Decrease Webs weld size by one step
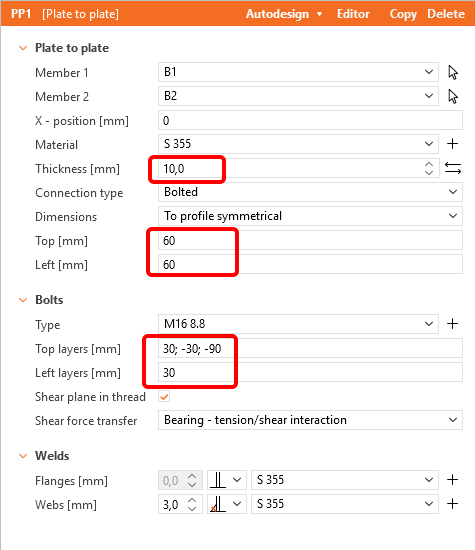This screenshot has height=550, width=475. [x=192, y=509]
